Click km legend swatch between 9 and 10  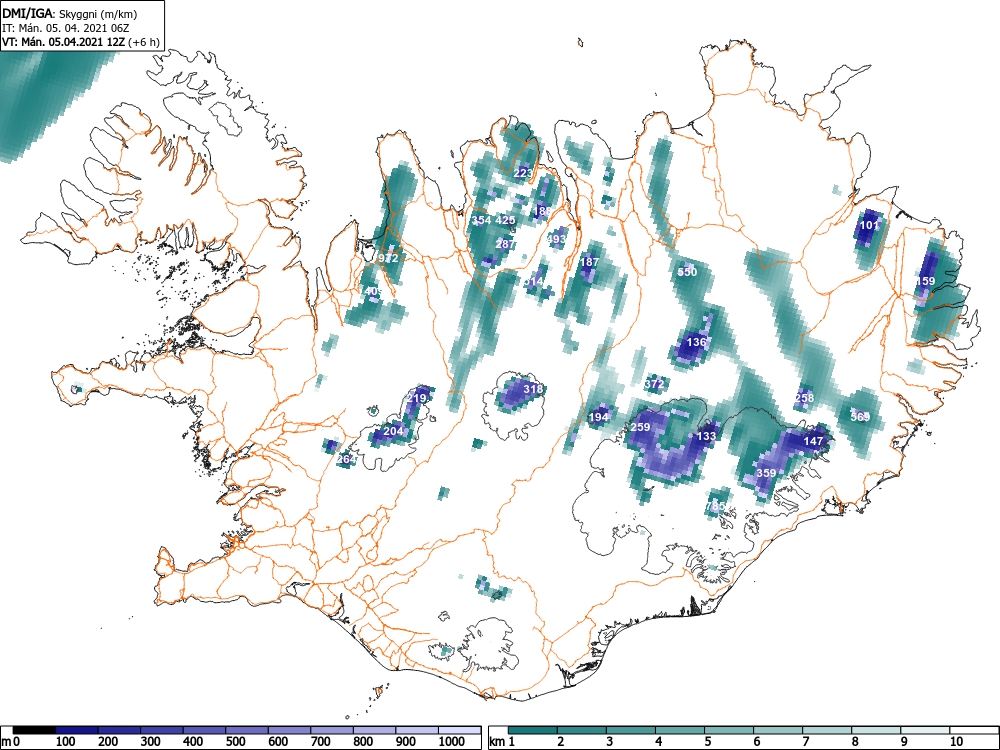(x=925, y=730)
